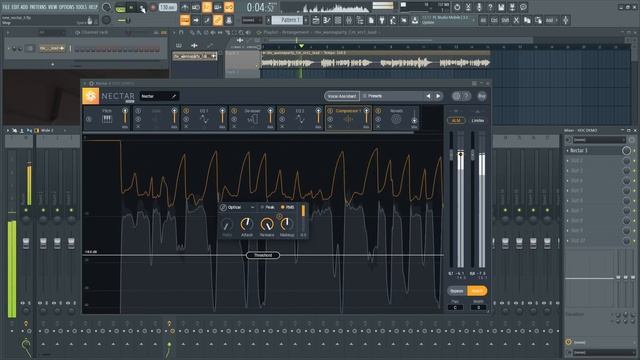Click the tempo field showing 130
640x360 pixels.
[x=168, y=7]
